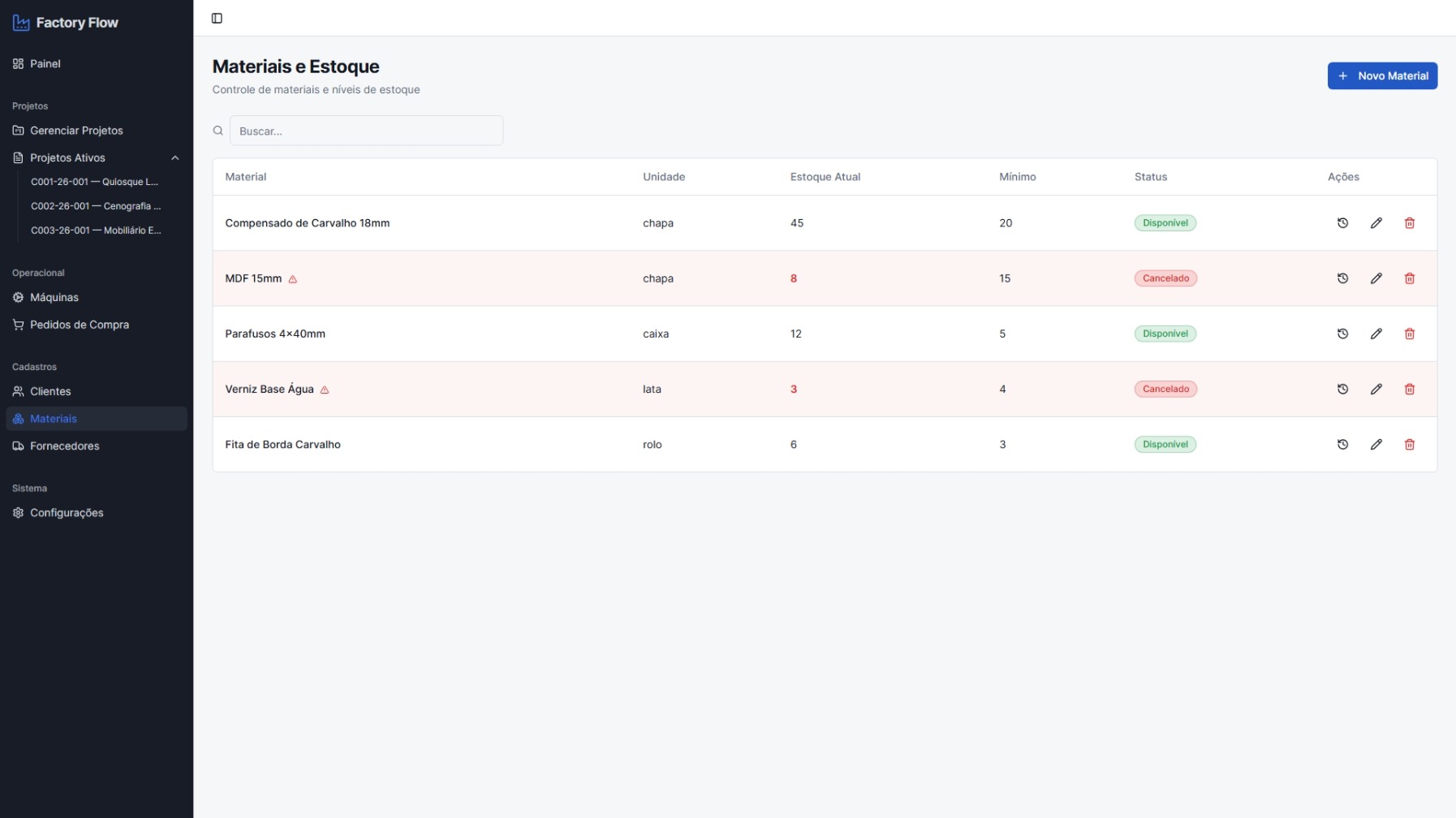Click the Cancelado status badge for MDF 15mm

click(1165, 278)
